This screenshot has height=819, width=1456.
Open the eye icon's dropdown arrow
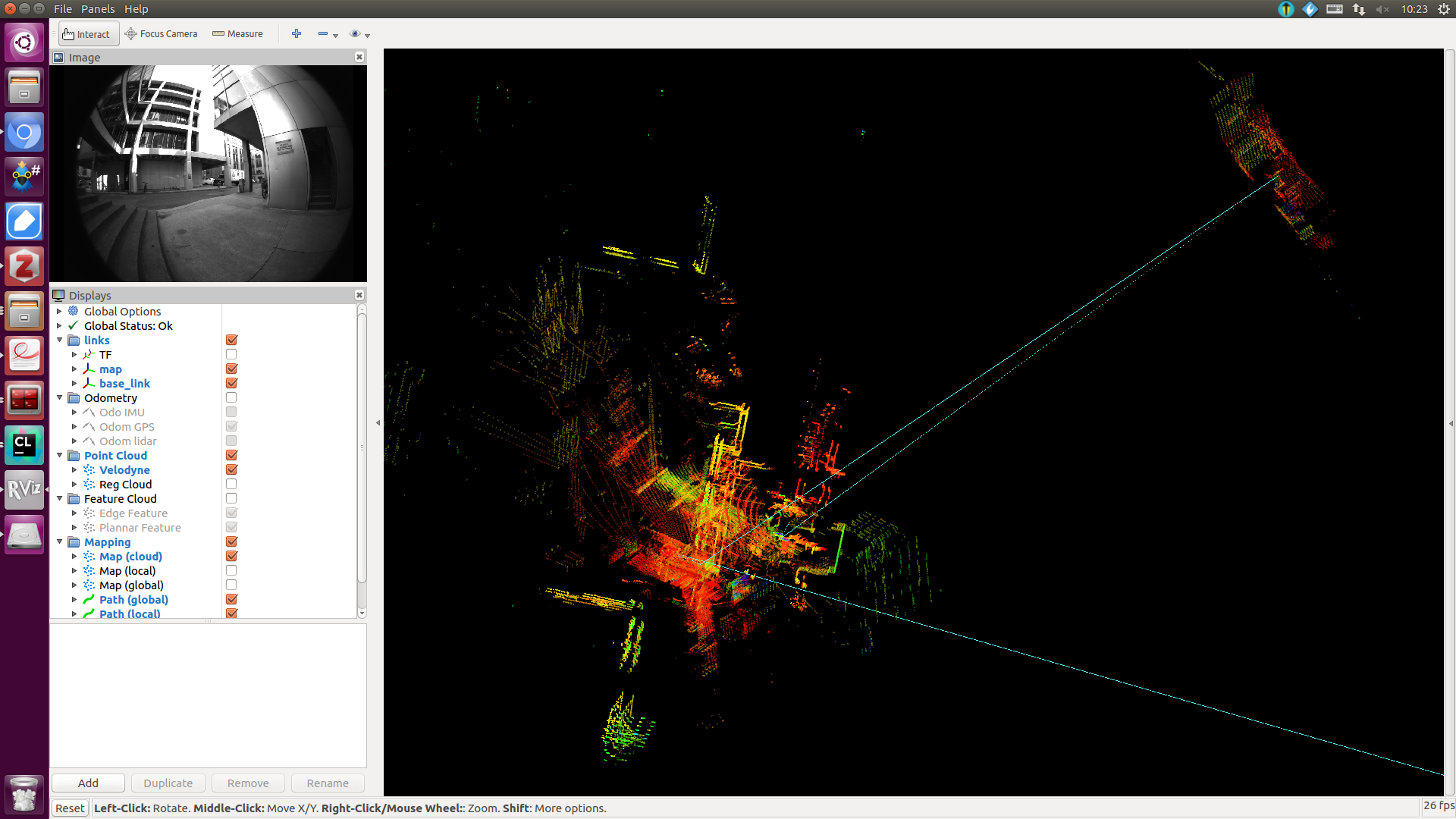point(368,34)
